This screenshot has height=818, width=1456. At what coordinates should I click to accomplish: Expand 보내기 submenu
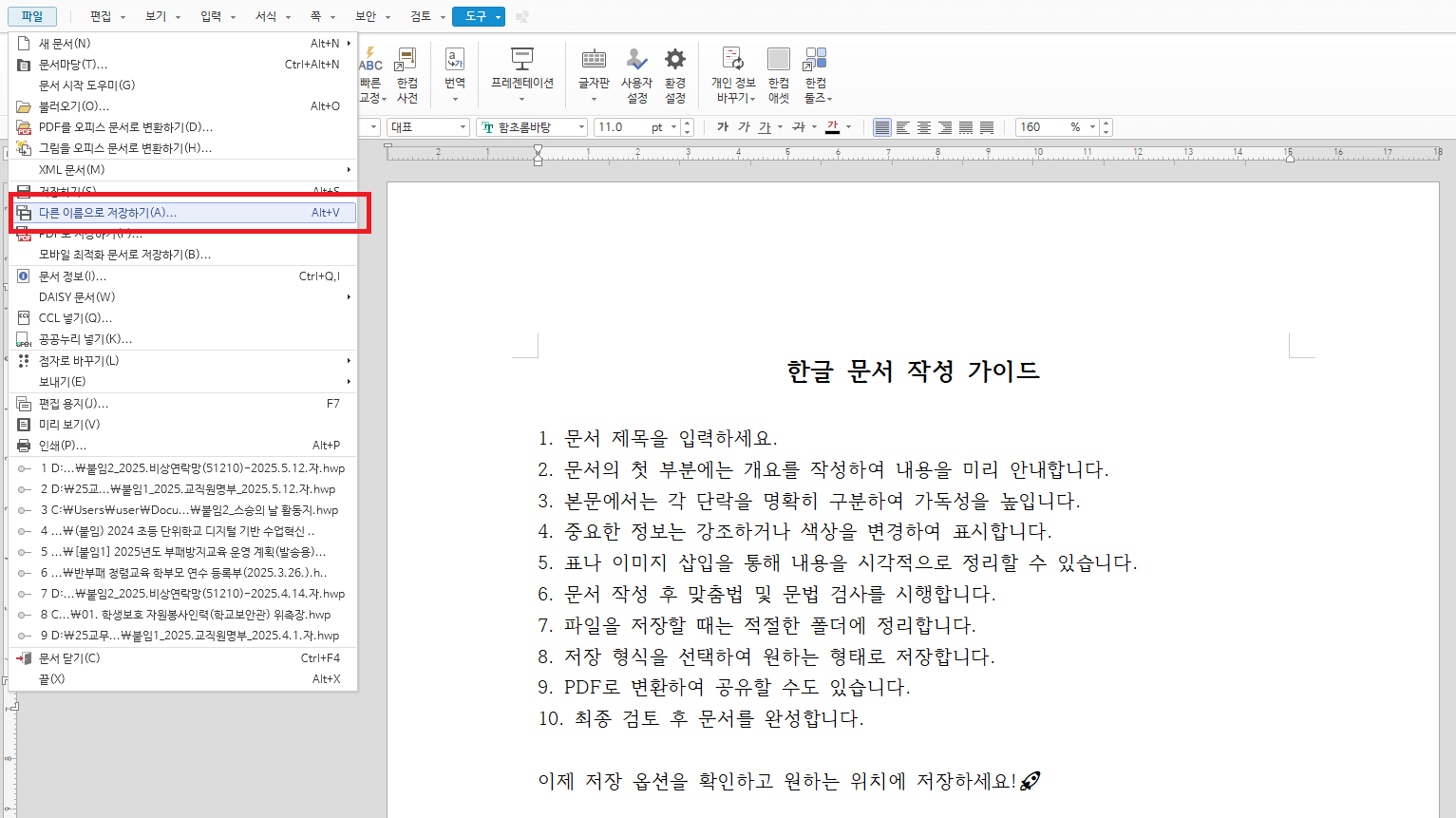[x=183, y=382]
